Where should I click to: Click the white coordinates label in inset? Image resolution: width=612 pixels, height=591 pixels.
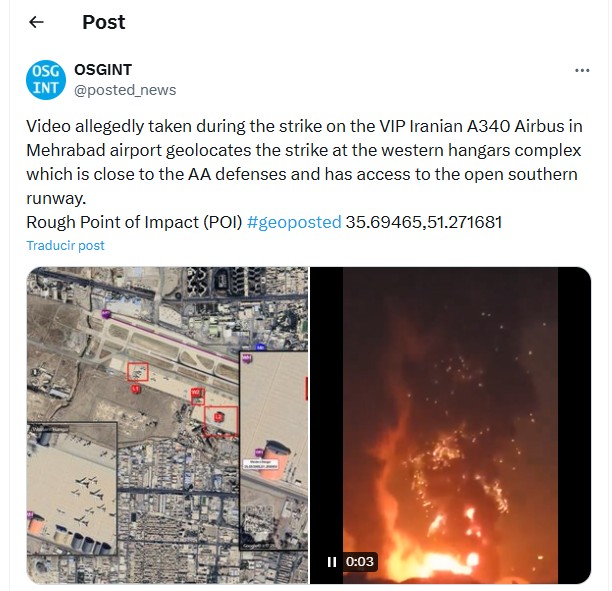pyautogui.click(x=261, y=464)
